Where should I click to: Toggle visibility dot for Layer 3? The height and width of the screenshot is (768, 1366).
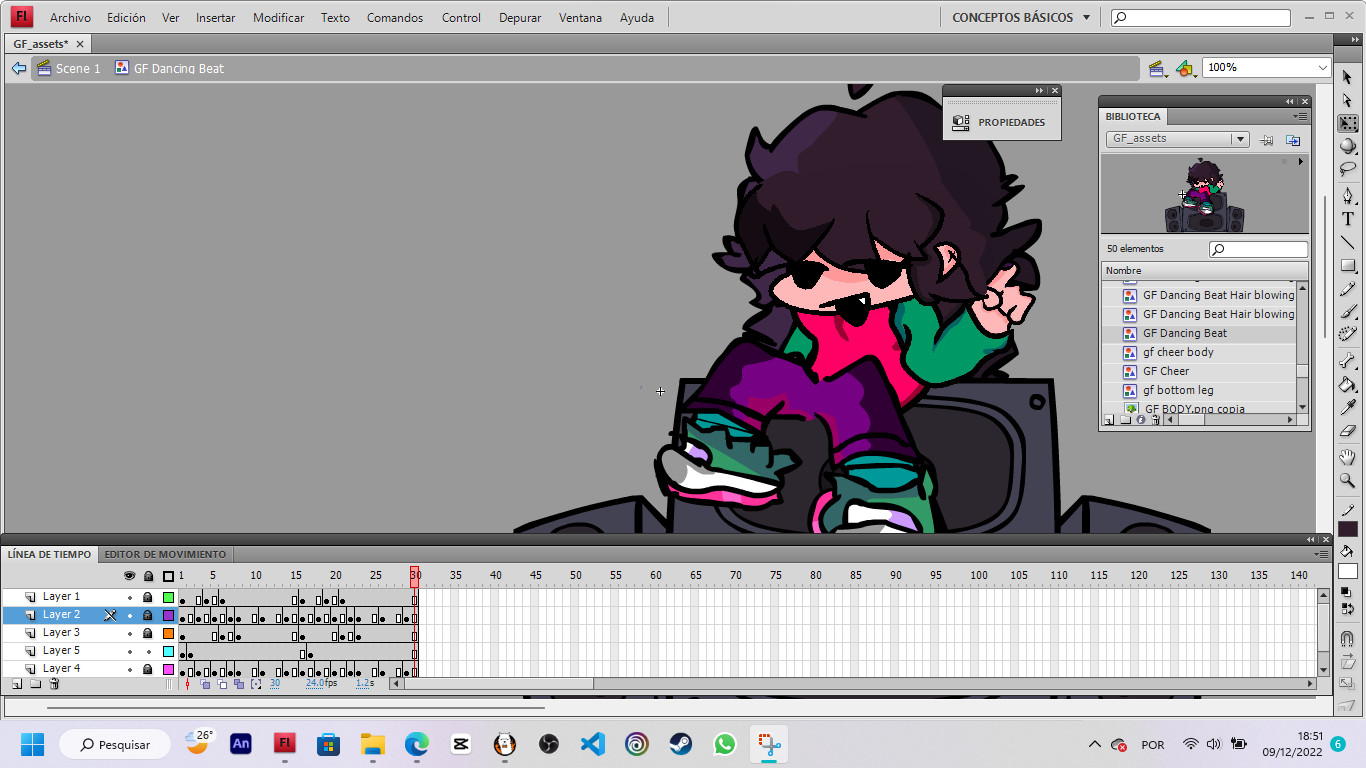click(x=129, y=633)
